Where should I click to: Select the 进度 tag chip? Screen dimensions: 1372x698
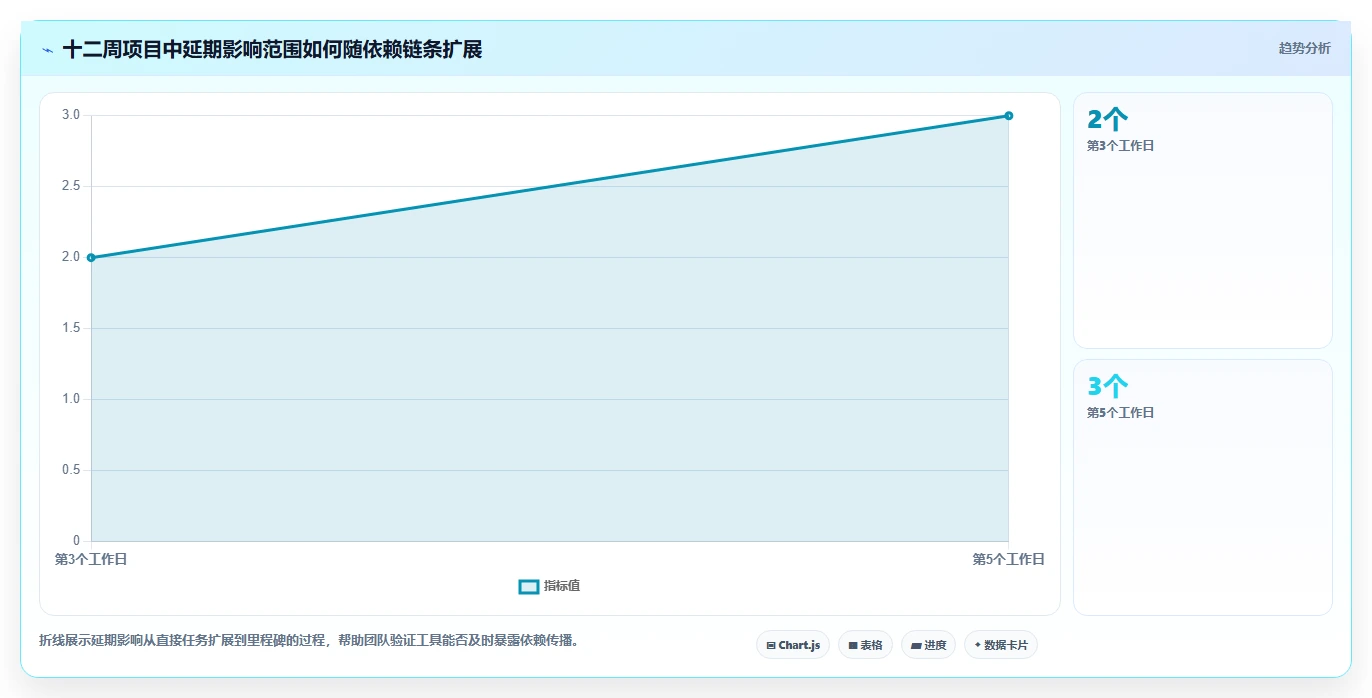[x=928, y=645]
